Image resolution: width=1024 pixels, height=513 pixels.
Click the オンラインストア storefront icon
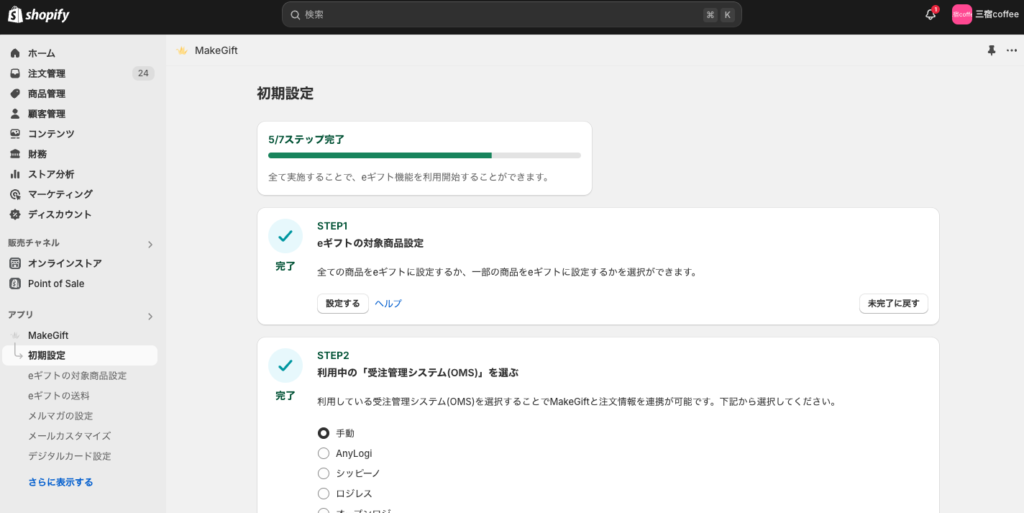tap(15, 263)
